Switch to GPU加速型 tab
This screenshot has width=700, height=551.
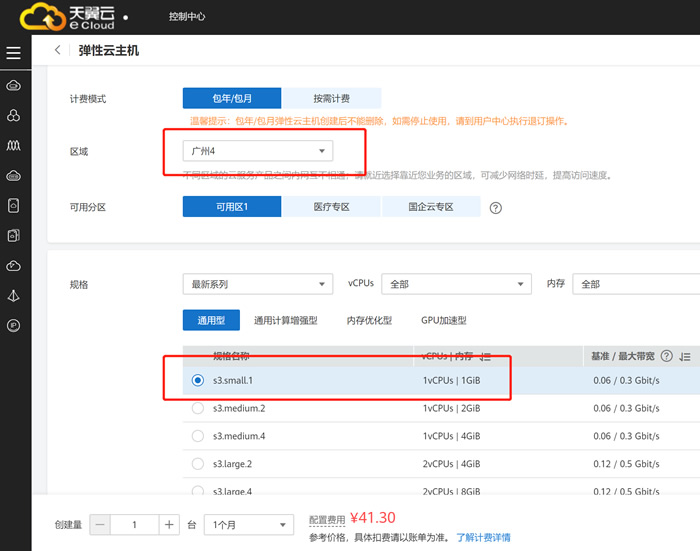[444, 320]
